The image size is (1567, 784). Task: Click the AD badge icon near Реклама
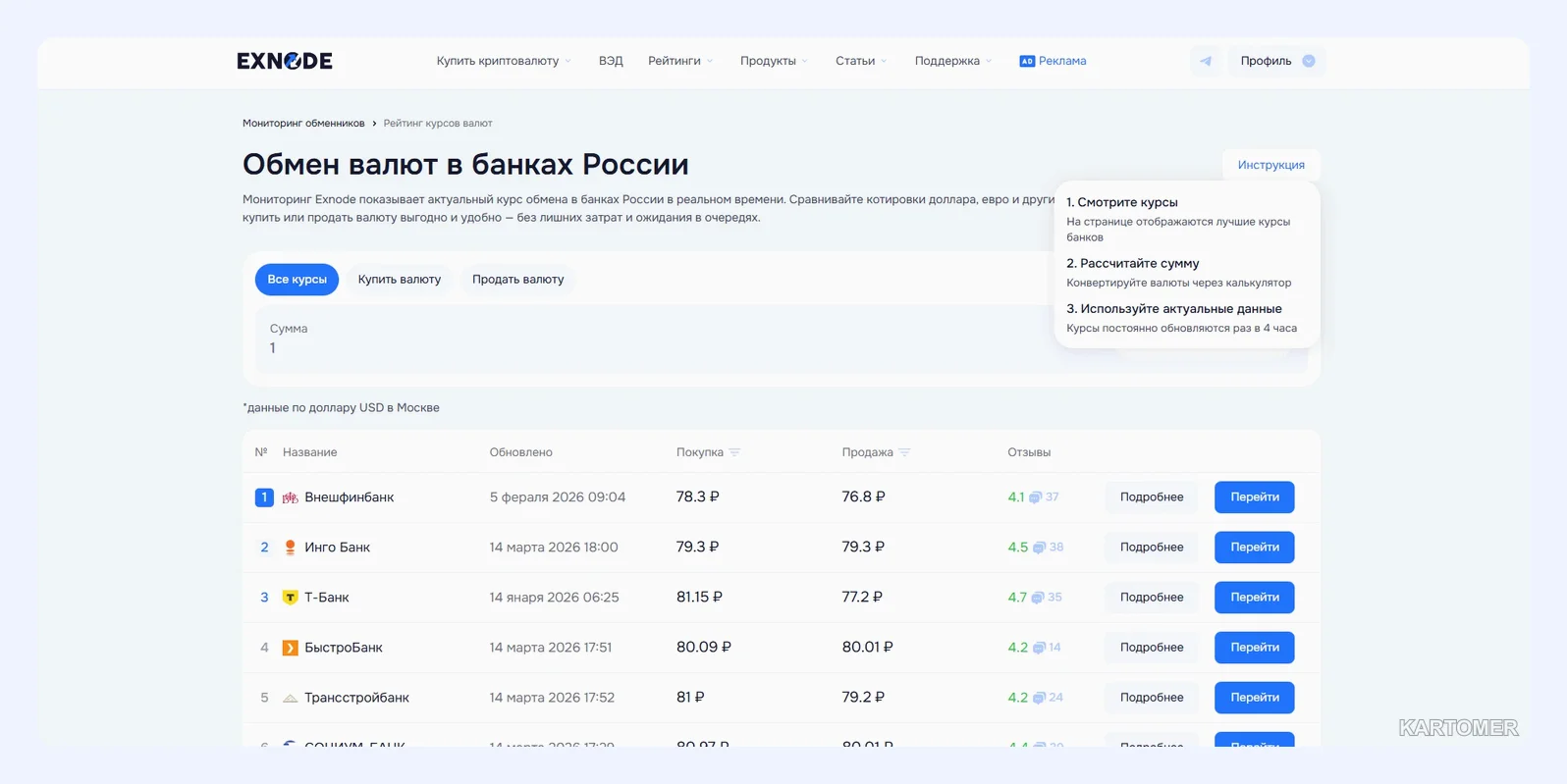[1027, 61]
